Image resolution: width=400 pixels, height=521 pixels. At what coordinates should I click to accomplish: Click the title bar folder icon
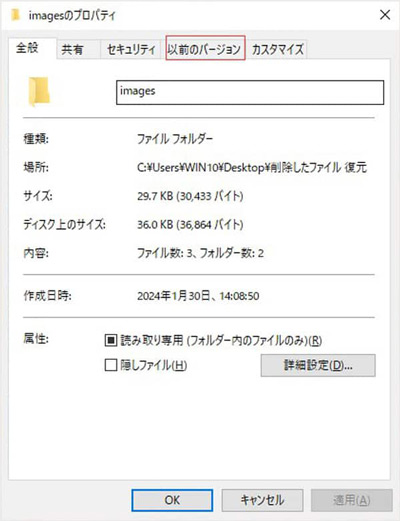(15, 15)
